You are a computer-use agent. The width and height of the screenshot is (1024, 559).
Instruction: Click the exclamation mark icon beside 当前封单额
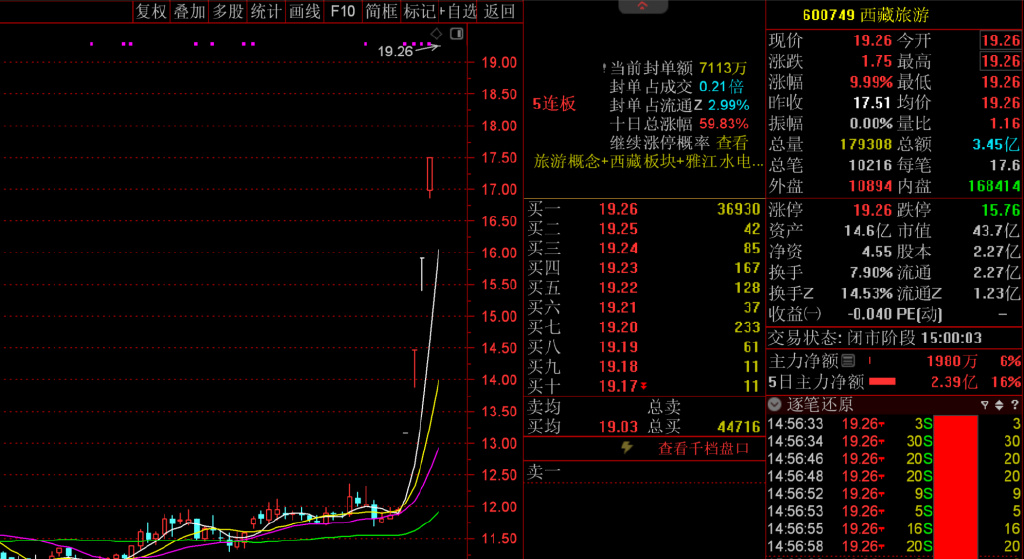[605, 68]
